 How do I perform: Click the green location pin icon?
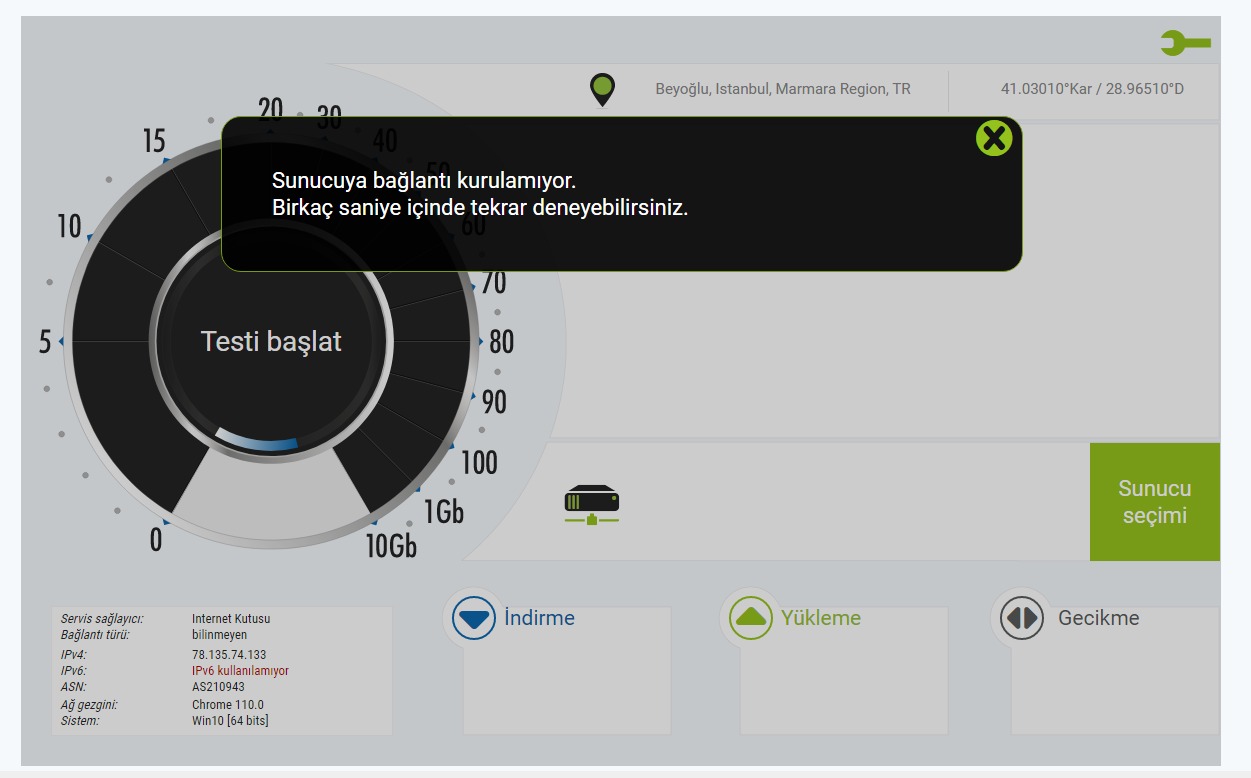click(602, 90)
